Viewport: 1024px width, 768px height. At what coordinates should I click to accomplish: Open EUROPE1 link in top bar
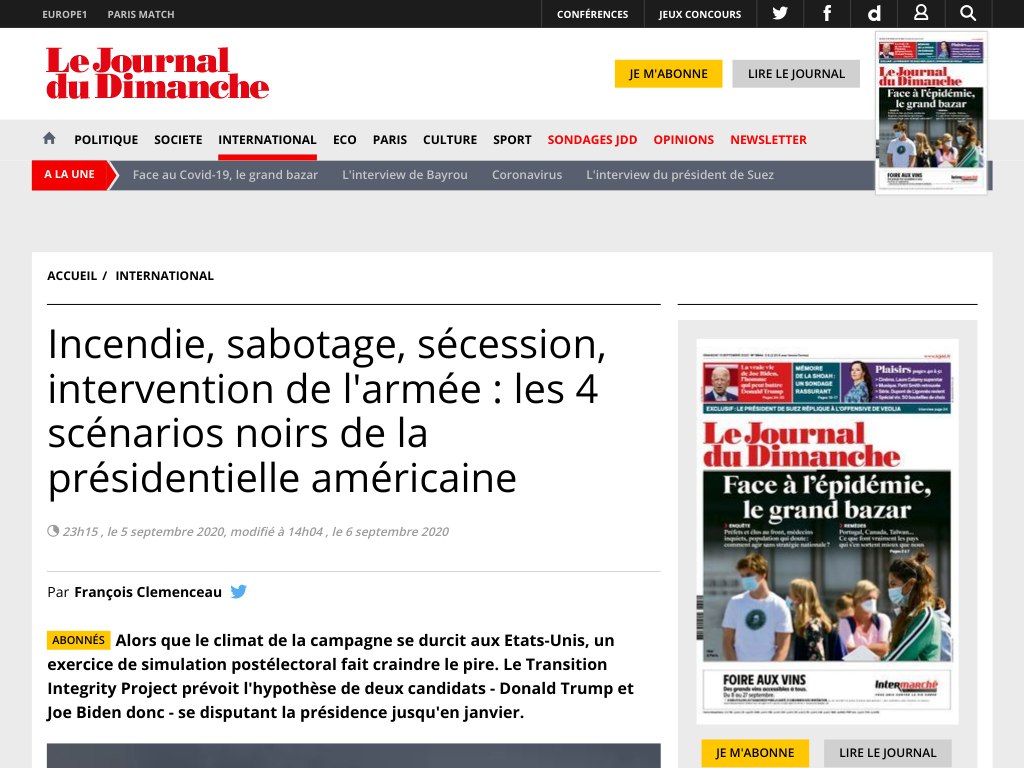click(65, 14)
